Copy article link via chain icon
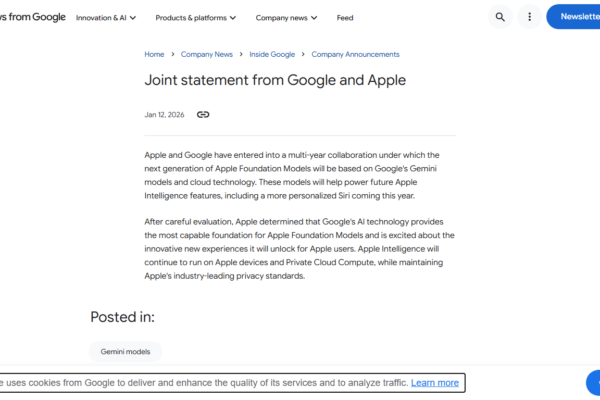This screenshot has height=400, width=600. pyautogui.click(x=203, y=114)
